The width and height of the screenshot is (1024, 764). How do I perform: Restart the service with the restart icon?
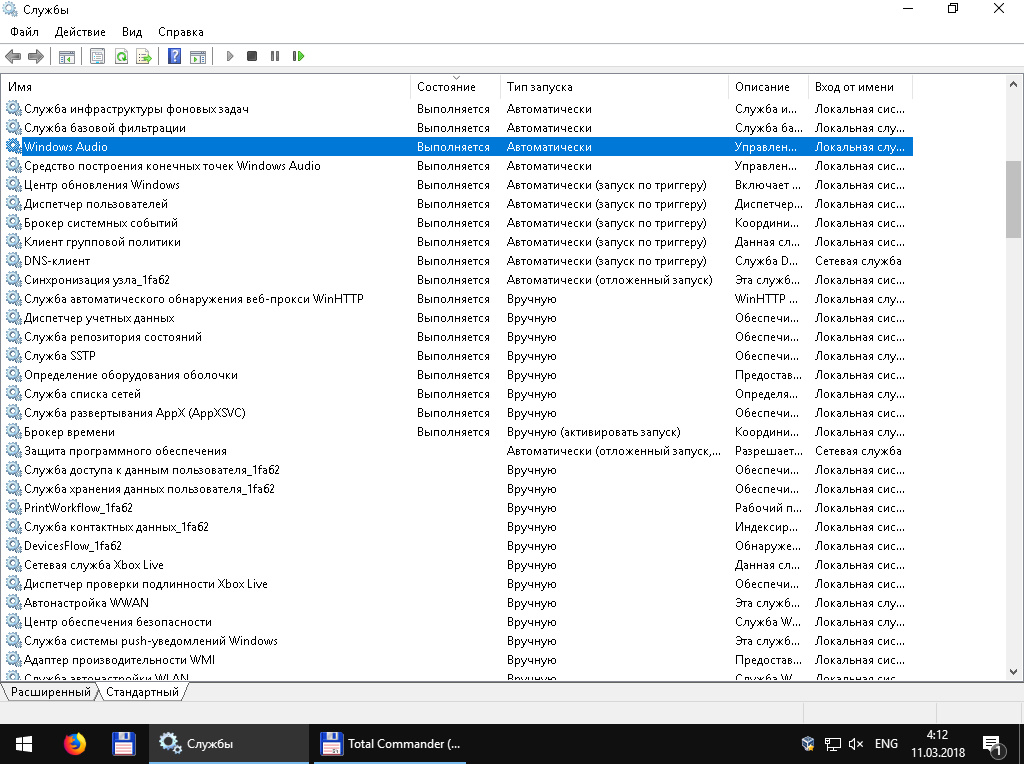(x=298, y=56)
